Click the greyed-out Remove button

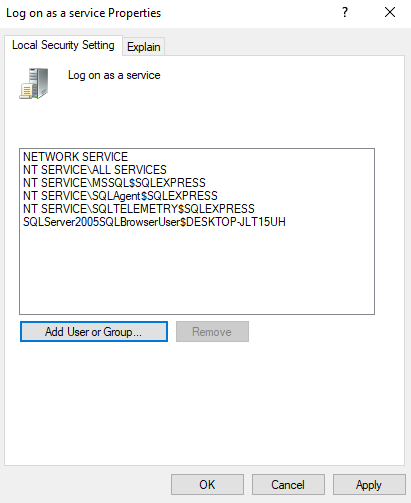[x=212, y=332]
